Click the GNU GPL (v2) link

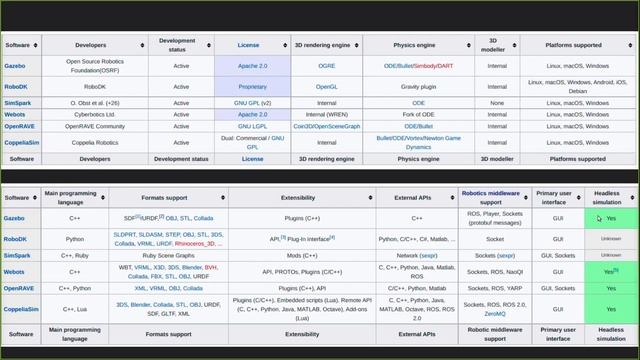point(253,103)
